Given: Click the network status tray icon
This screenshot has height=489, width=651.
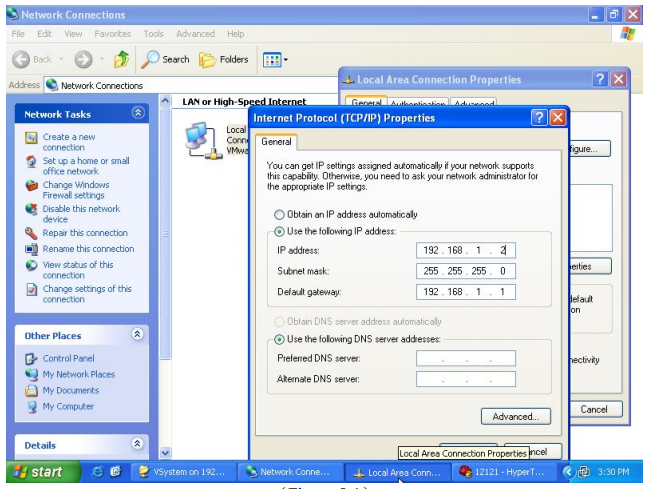Looking at the screenshot, I should click(x=584, y=472).
